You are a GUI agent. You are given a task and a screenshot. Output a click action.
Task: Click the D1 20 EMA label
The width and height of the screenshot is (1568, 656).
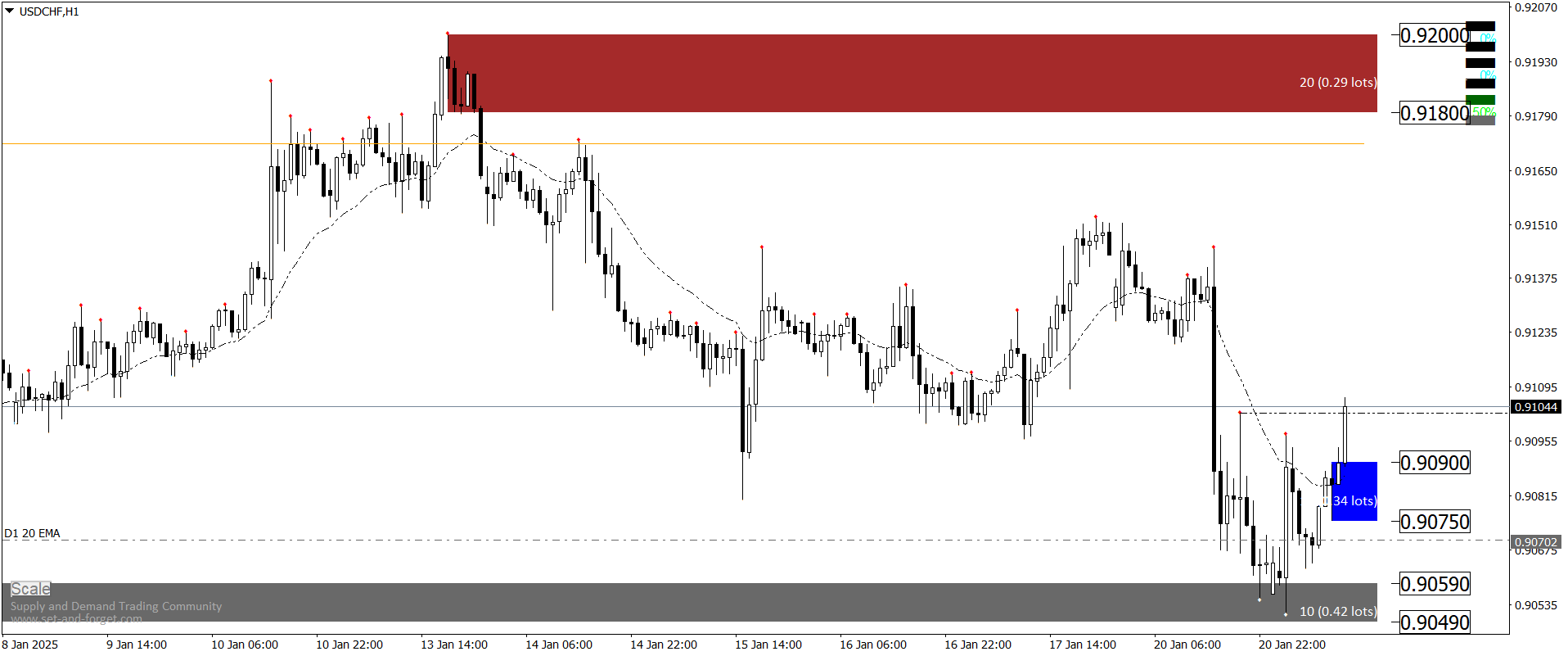[32, 533]
